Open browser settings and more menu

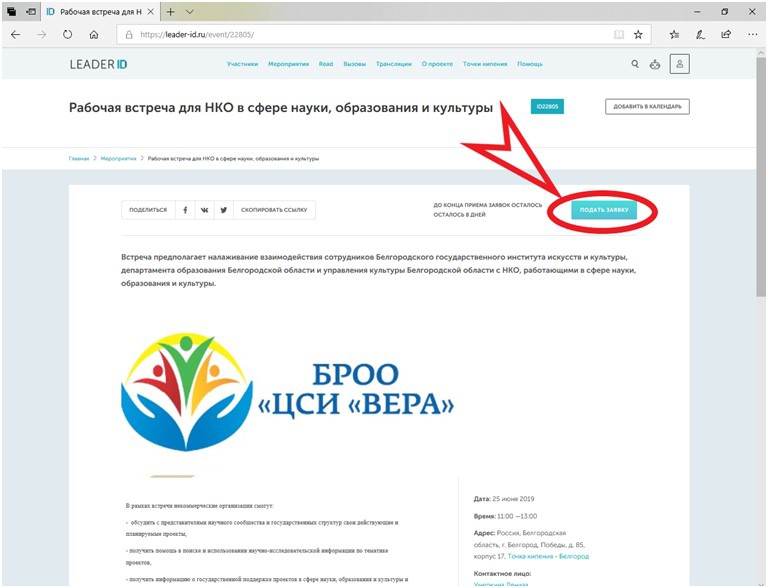tap(753, 34)
